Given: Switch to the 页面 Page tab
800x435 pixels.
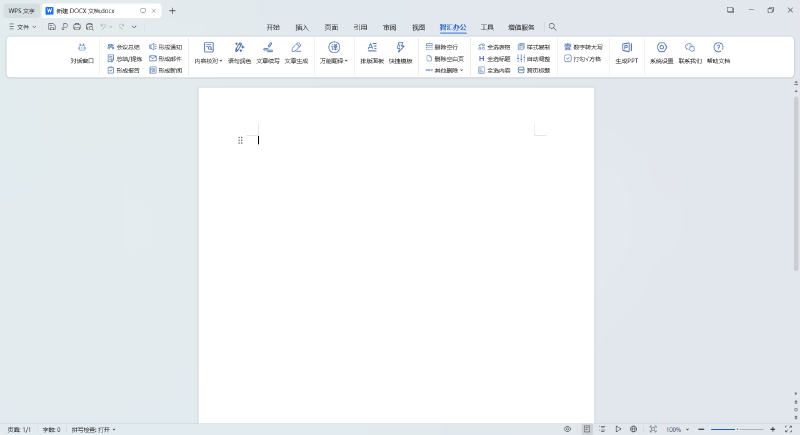Looking at the screenshot, I should pyautogui.click(x=331, y=27).
